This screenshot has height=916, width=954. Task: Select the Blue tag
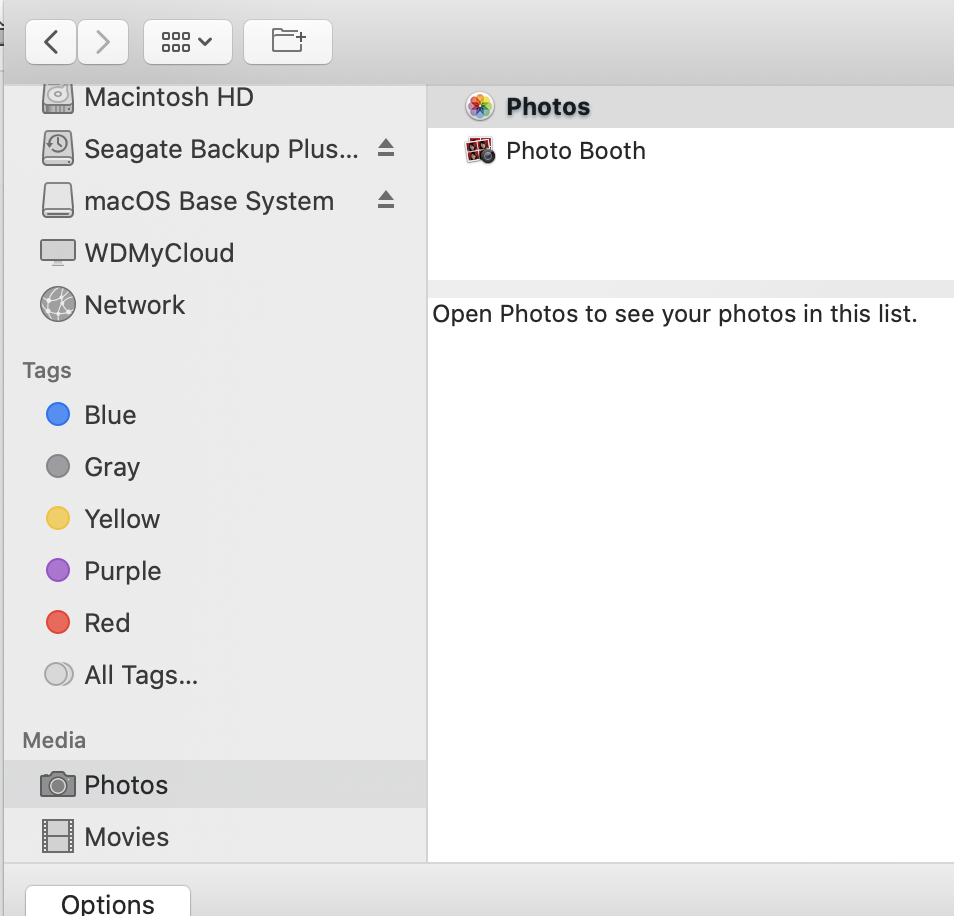215,415
